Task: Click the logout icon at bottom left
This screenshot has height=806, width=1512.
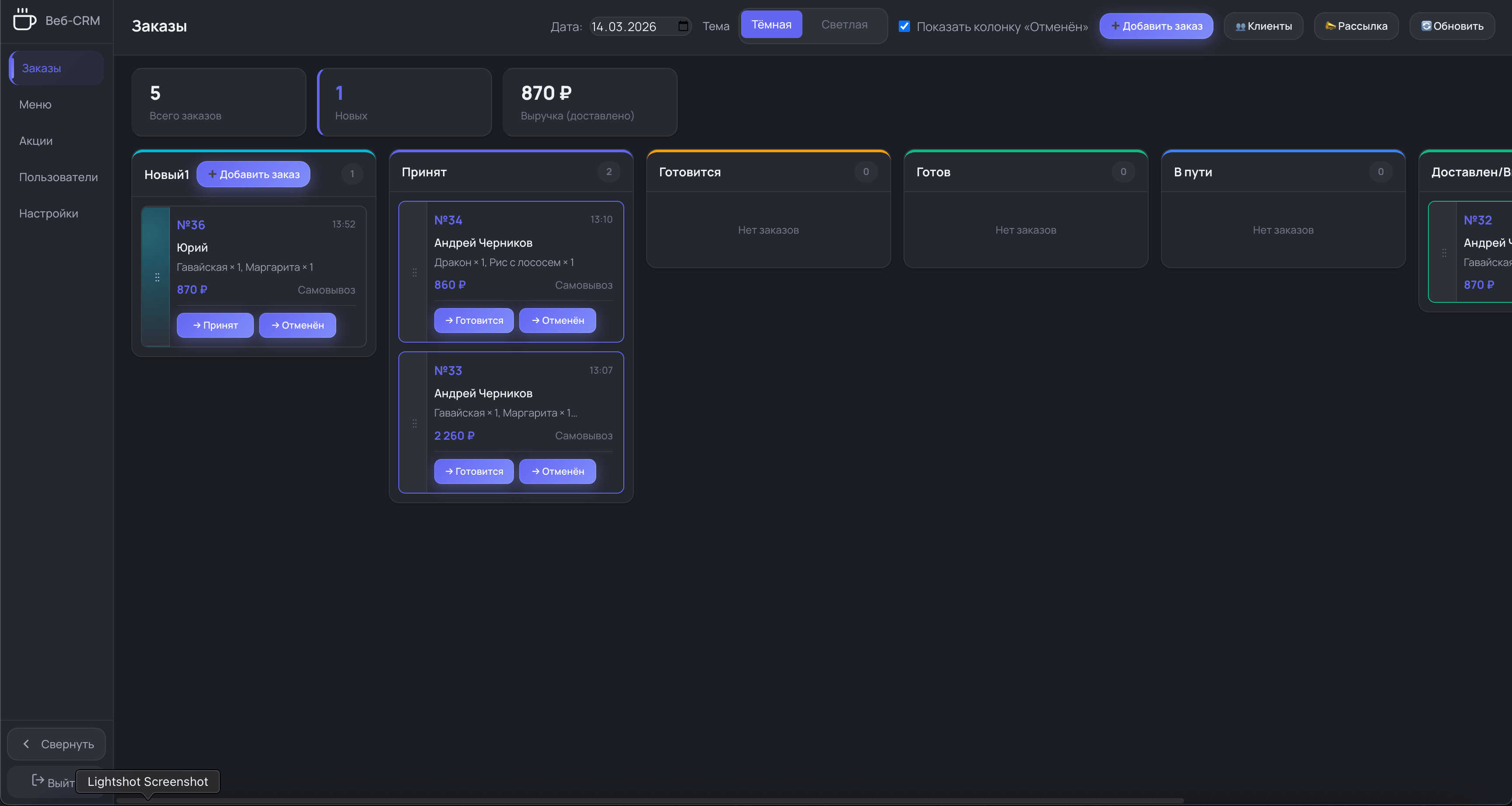Action: coord(38,780)
